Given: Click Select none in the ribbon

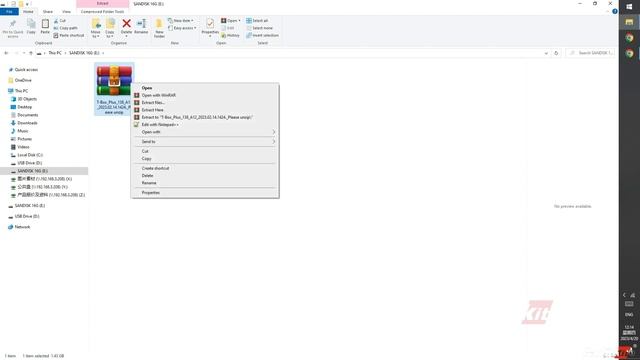Looking at the screenshot, I should pos(260,28).
